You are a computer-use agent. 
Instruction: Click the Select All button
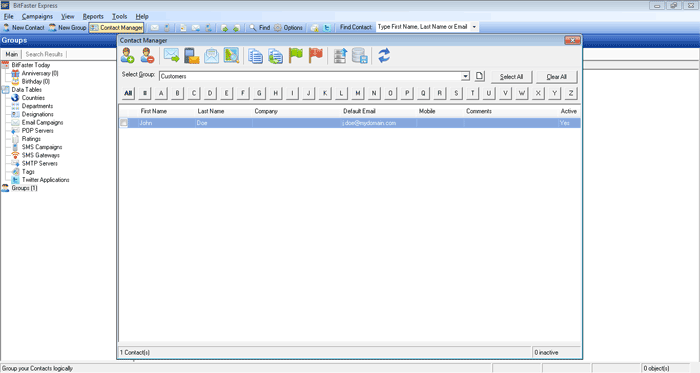[x=511, y=77]
